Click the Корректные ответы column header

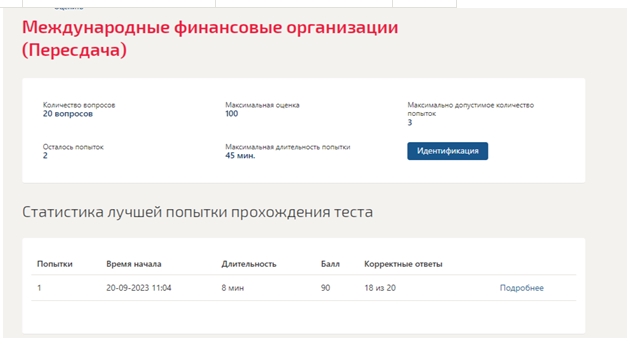coord(403,264)
